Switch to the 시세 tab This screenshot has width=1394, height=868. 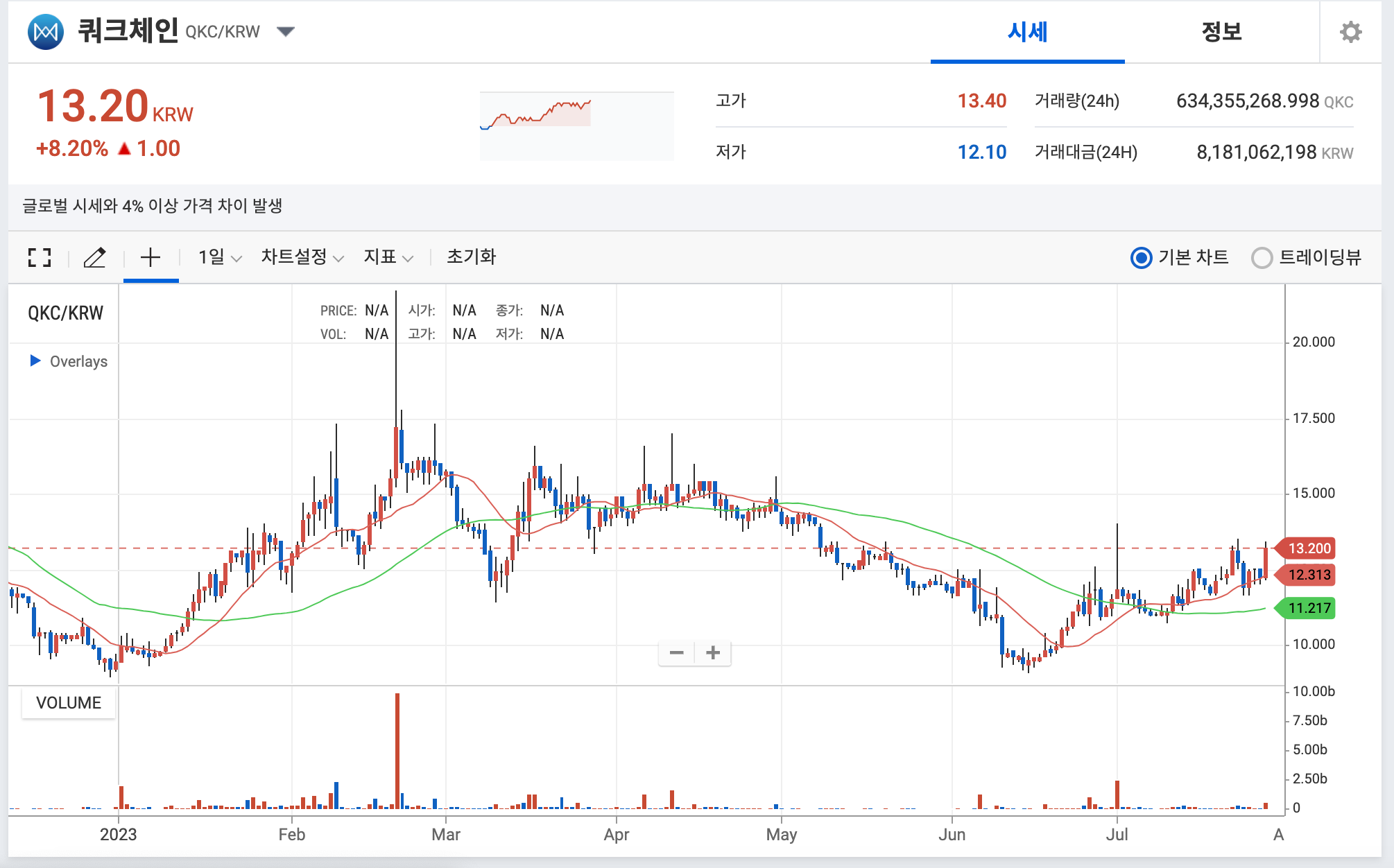coord(1027,32)
